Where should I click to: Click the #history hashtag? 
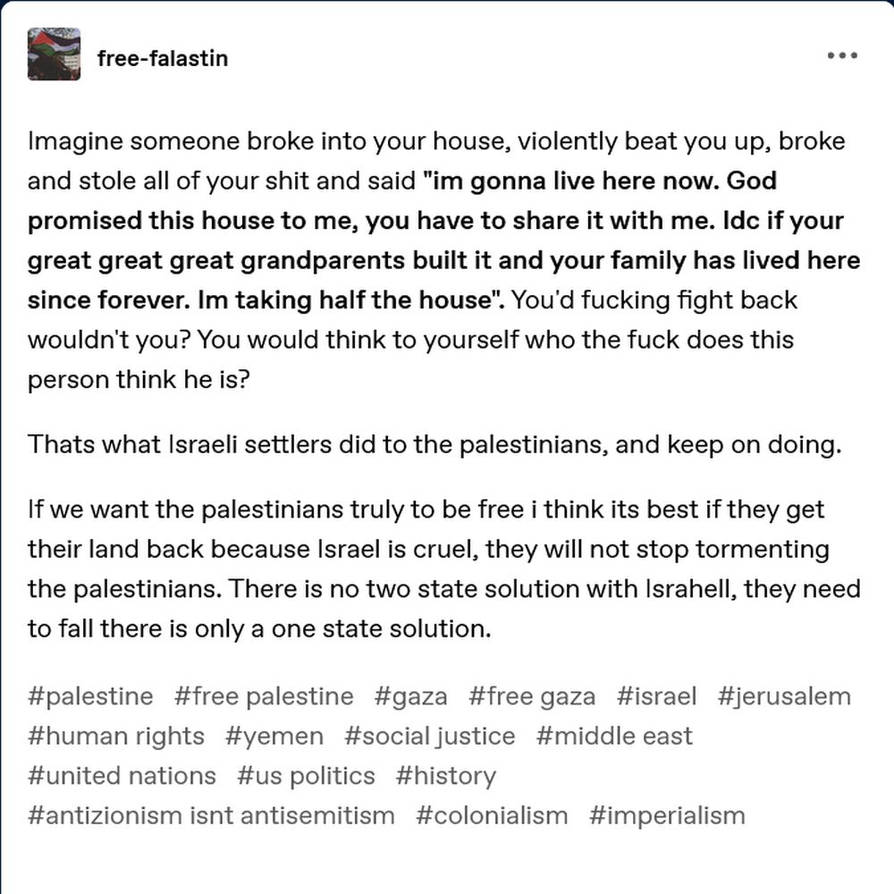point(446,776)
